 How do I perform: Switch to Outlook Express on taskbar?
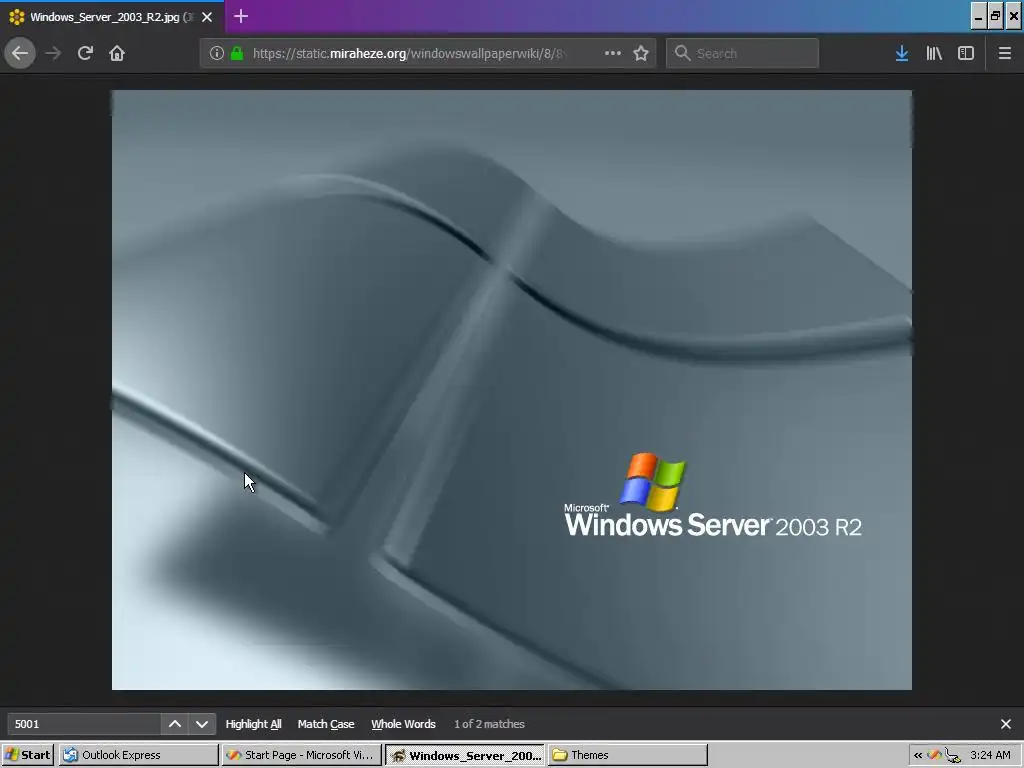coord(138,755)
